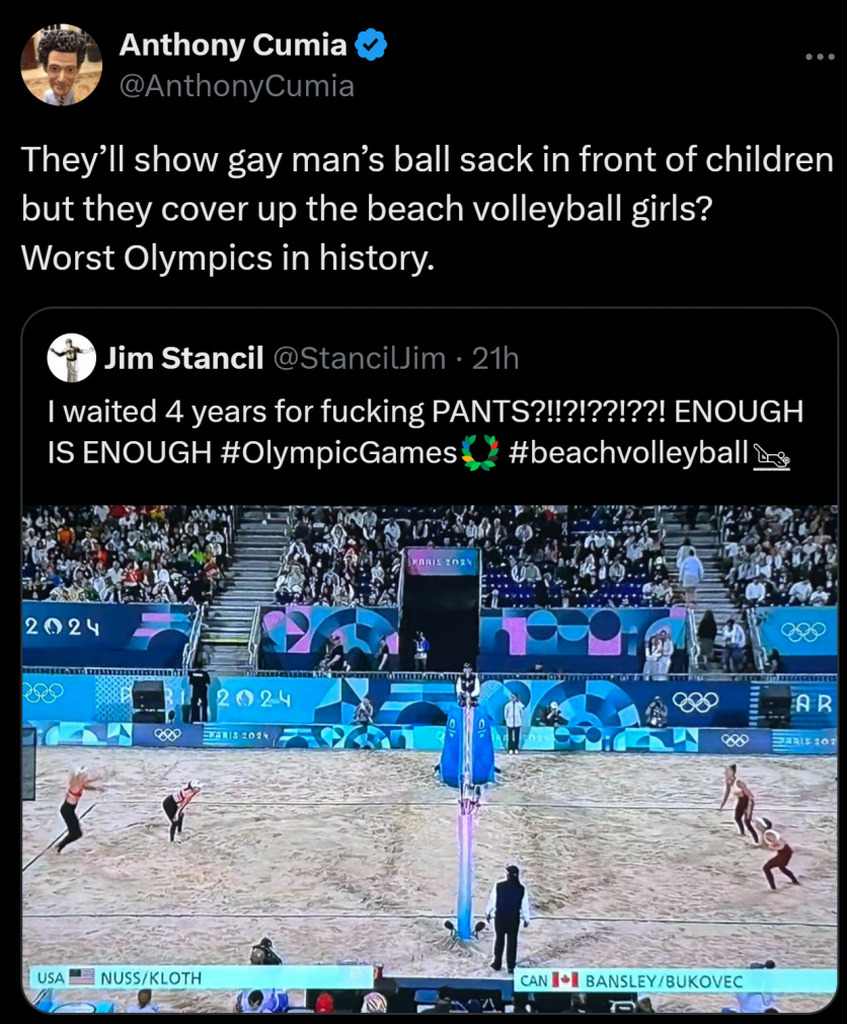Image resolution: width=847 pixels, height=1024 pixels.
Task: Click the 21h timestamp
Action: click(495, 359)
